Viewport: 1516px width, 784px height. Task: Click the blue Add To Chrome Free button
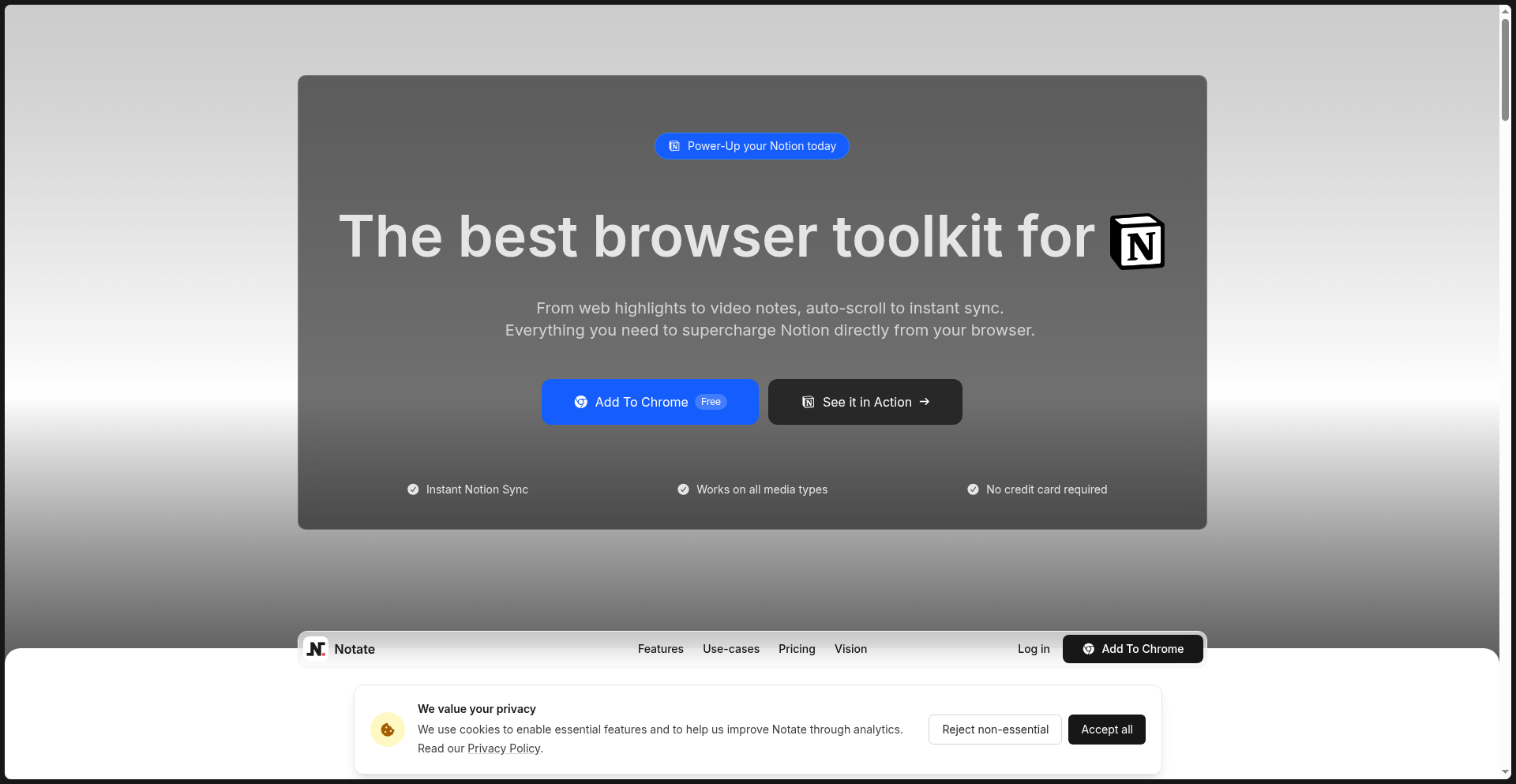(650, 402)
